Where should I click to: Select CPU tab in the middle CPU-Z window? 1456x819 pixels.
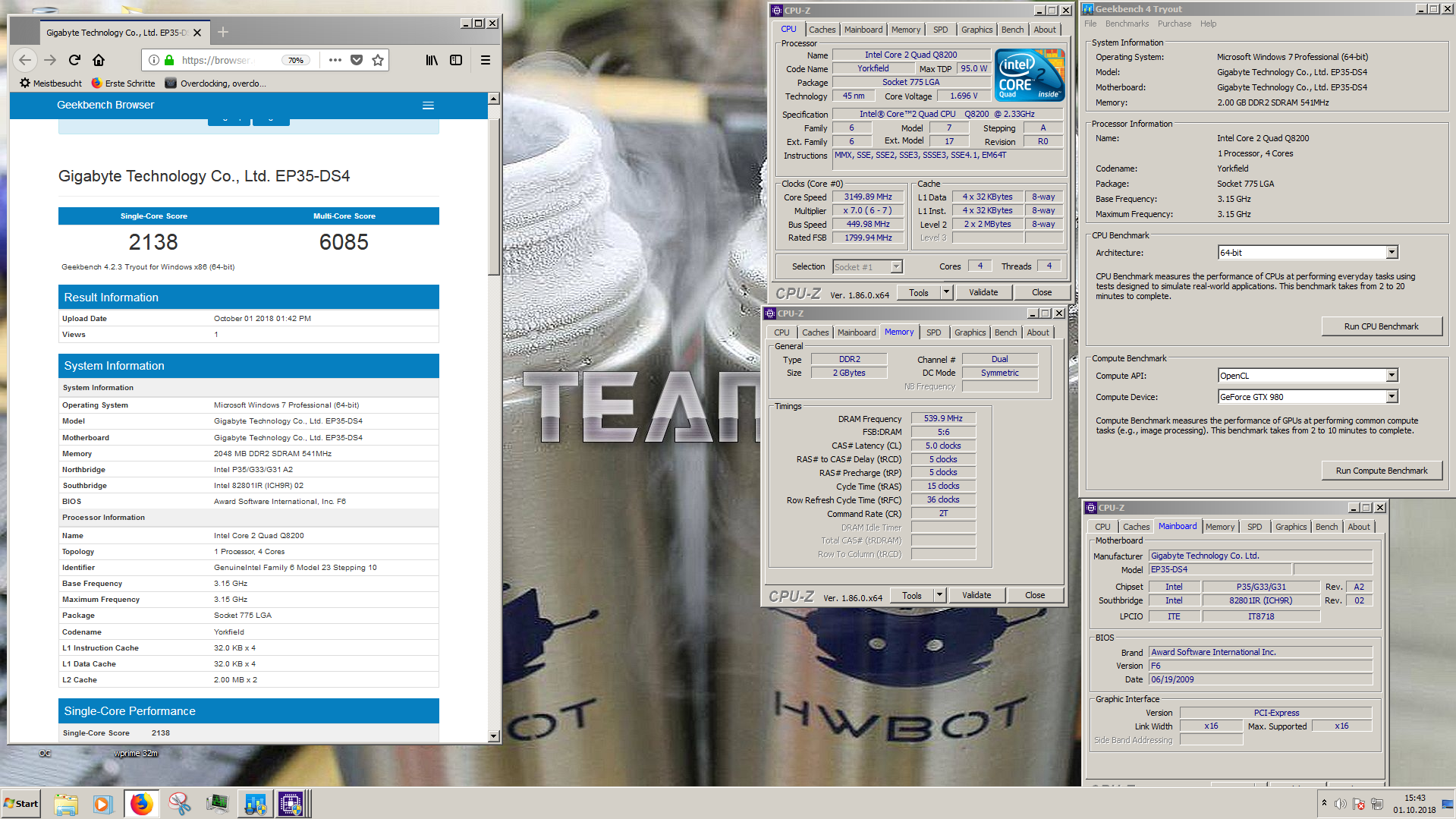pos(781,332)
